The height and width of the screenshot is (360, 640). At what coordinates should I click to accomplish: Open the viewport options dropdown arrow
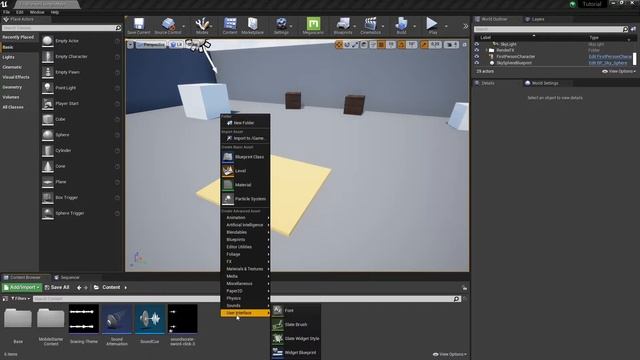130,44
